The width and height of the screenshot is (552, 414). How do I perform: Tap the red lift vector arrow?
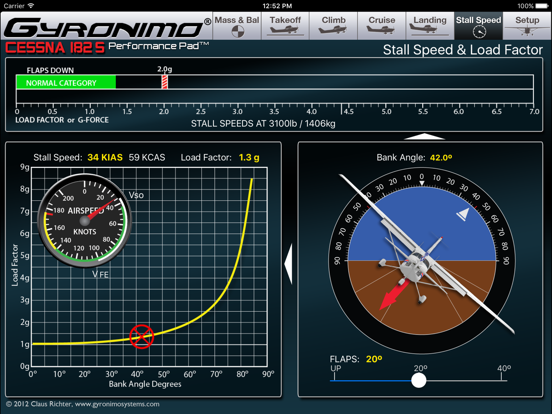[x=393, y=296]
